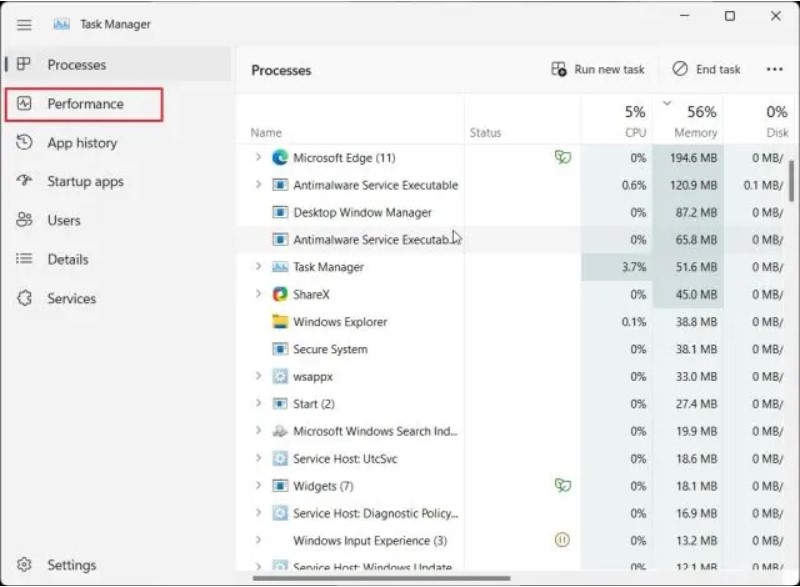Click the Microsoft Edge process icon
This screenshot has height=587, width=800.
click(x=280, y=158)
